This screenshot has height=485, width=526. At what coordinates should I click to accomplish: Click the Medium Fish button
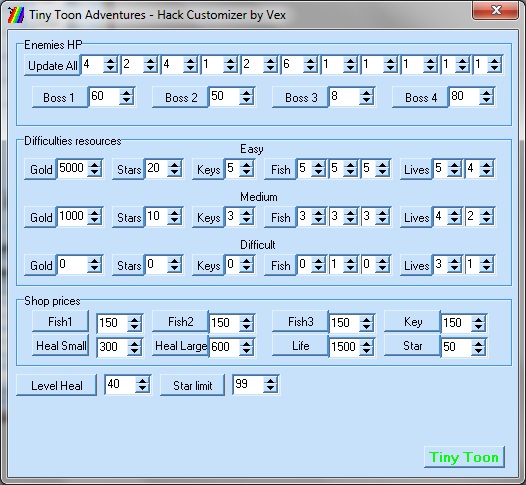[280, 217]
